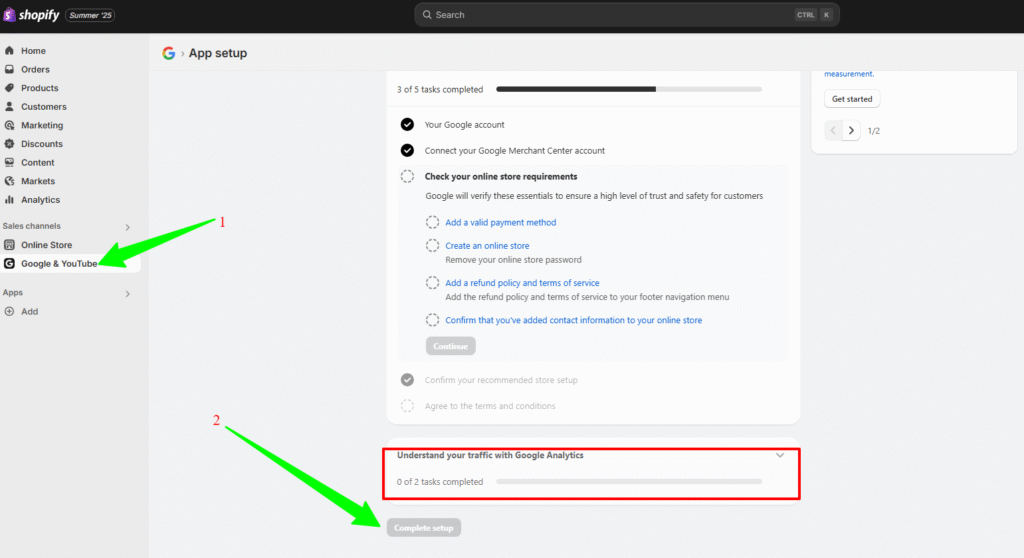
Task: Click the Continue button
Action: pos(451,346)
